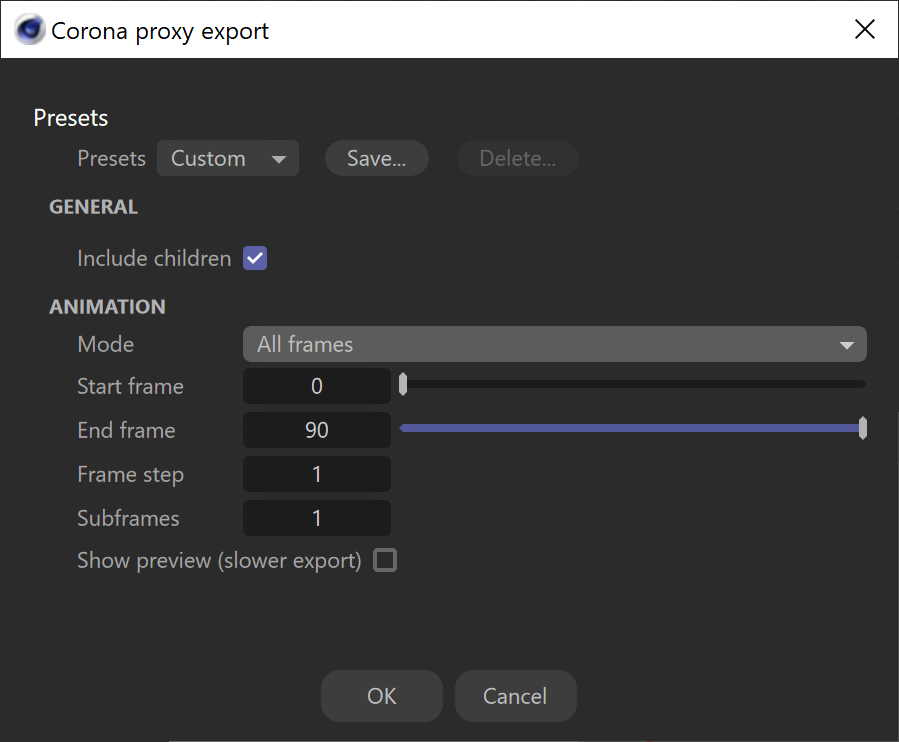Expand the Mode All frames dropdown
This screenshot has height=742, width=899.
click(x=554, y=344)
